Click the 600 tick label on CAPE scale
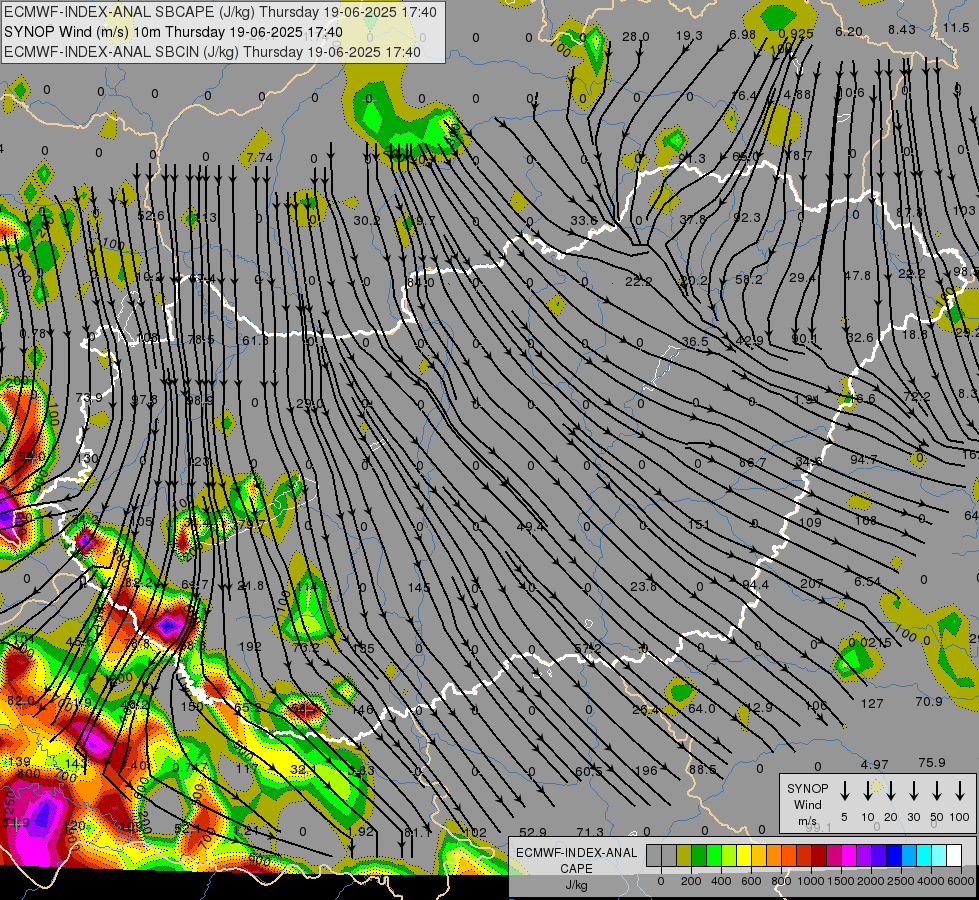Viewport: 979px width, 900px height. (x=751, y=881)
